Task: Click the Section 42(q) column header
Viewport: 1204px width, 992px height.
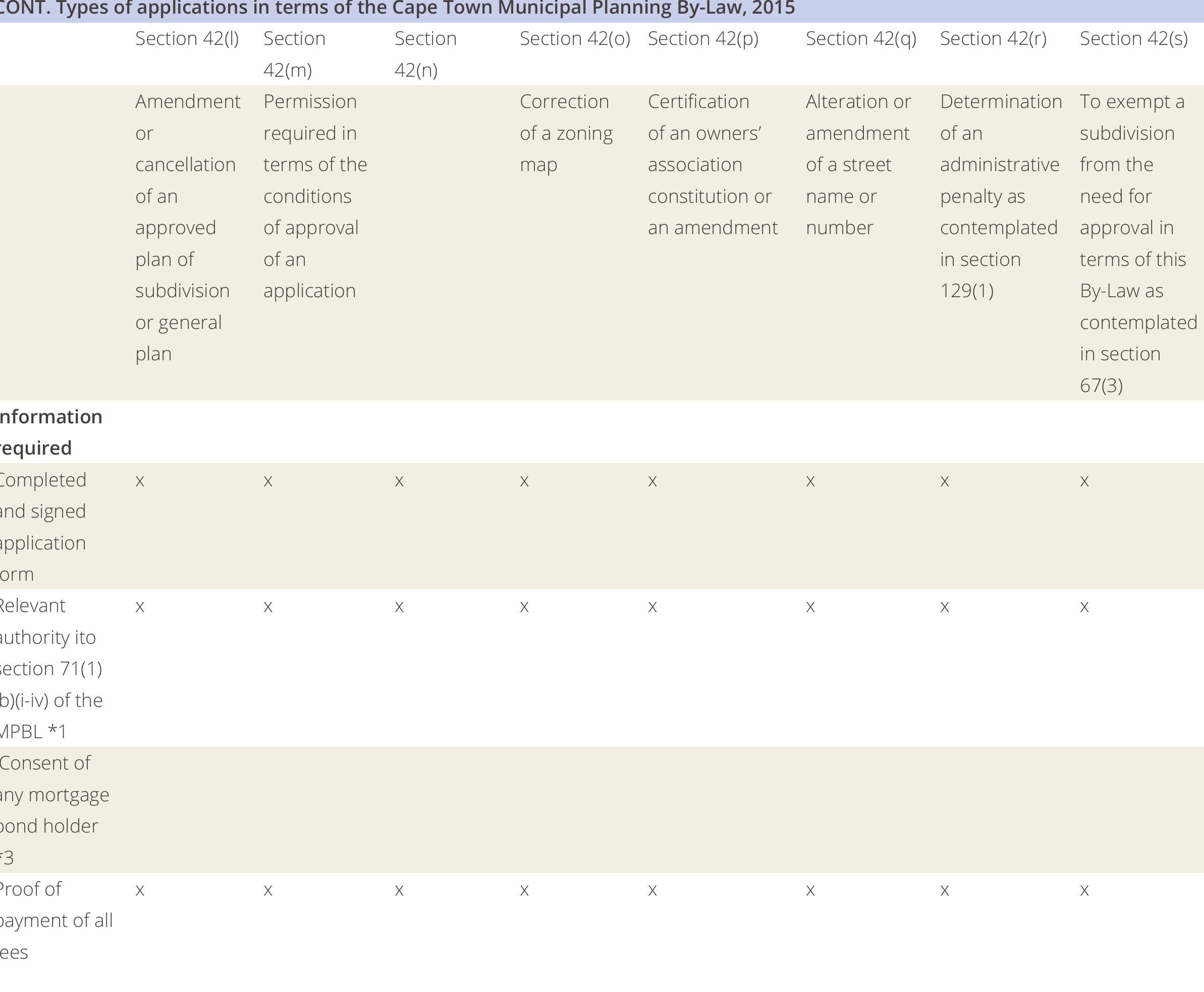Action: pyautogui.click(x=860, y=39)
